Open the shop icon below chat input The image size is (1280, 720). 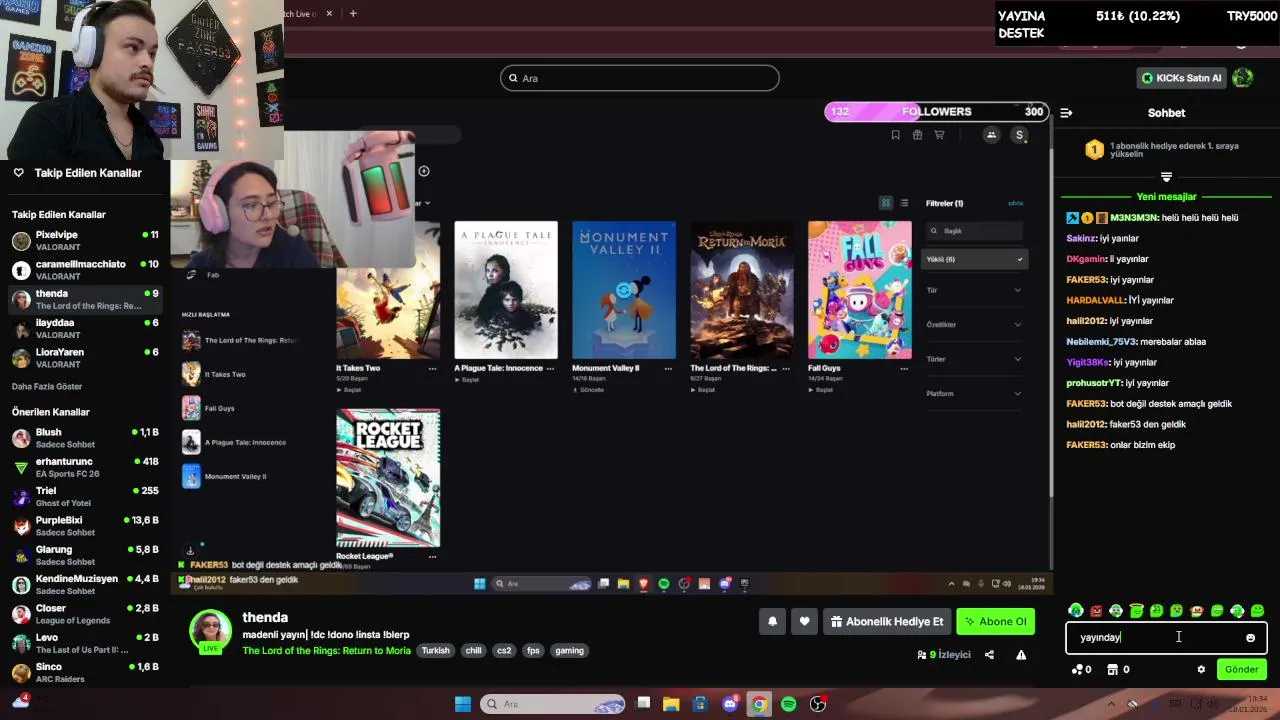(x=1118, y=670)
